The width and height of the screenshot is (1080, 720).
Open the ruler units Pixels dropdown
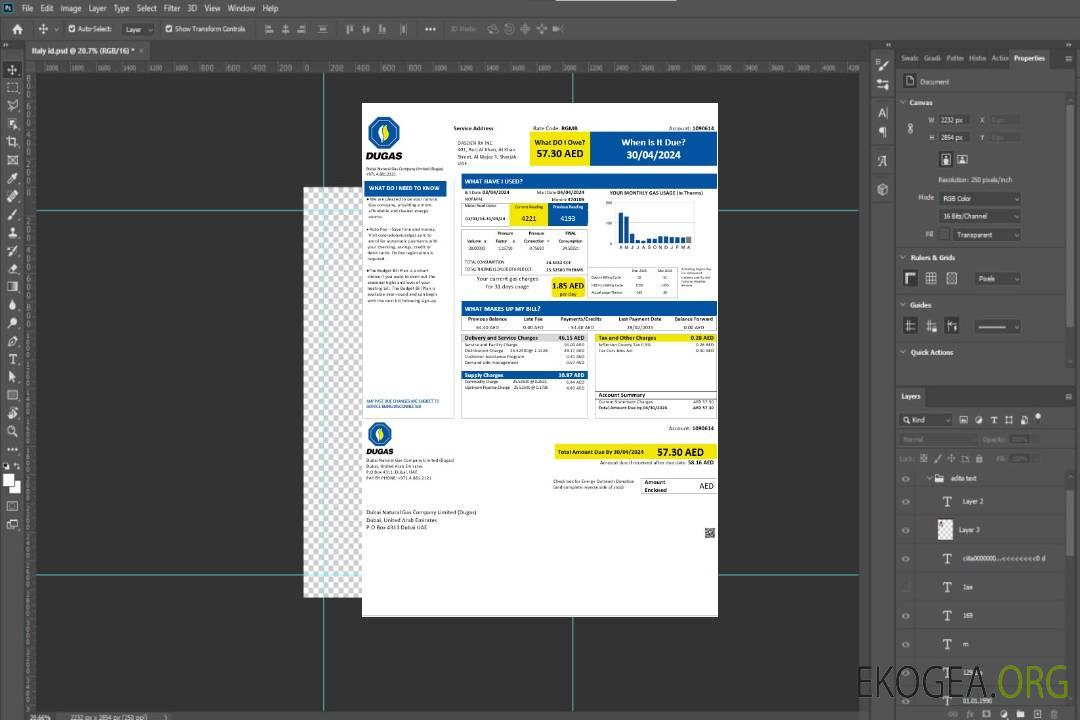[998, 278]
